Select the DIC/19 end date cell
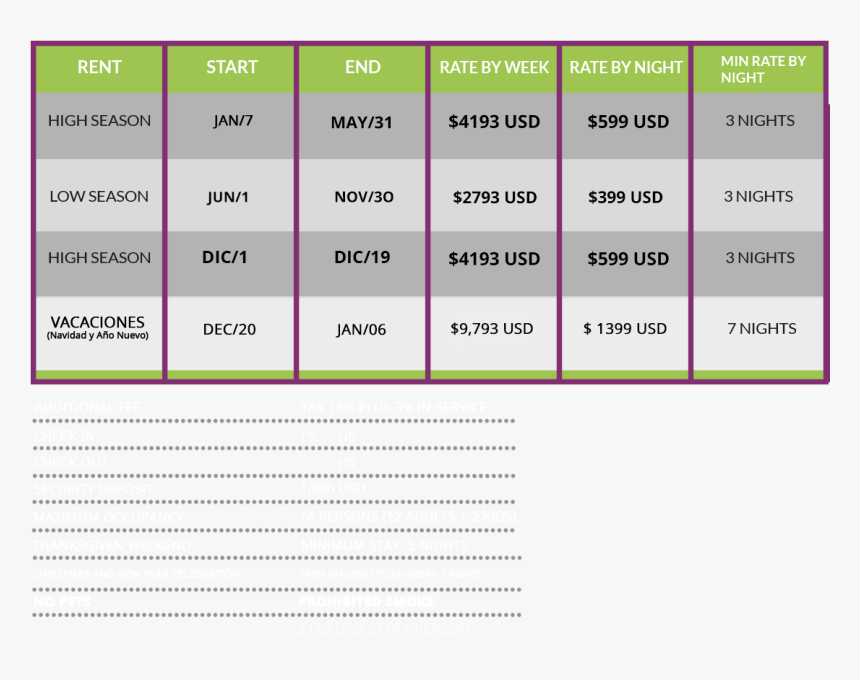 362,257
